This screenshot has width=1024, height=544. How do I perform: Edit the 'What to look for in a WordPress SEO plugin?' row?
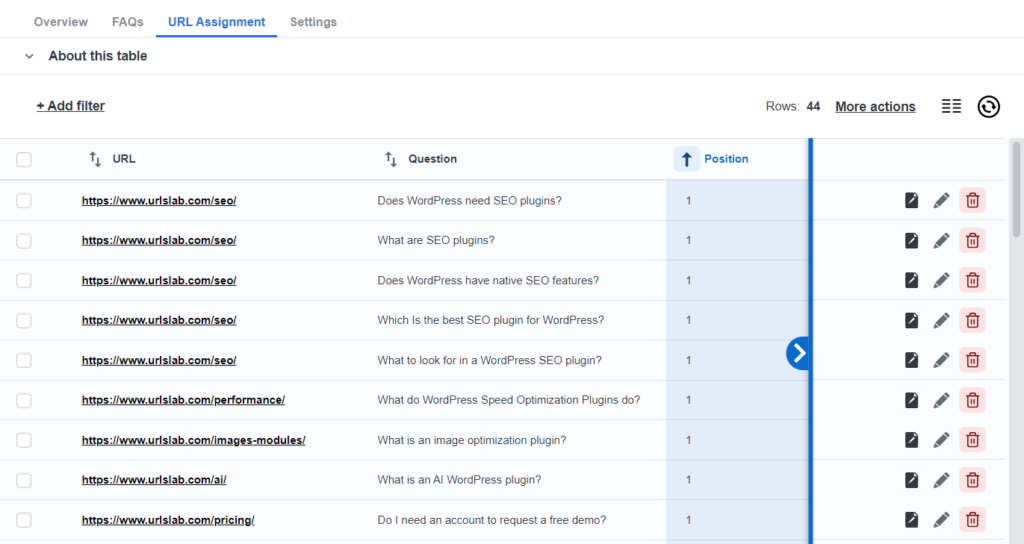point(941,360)
